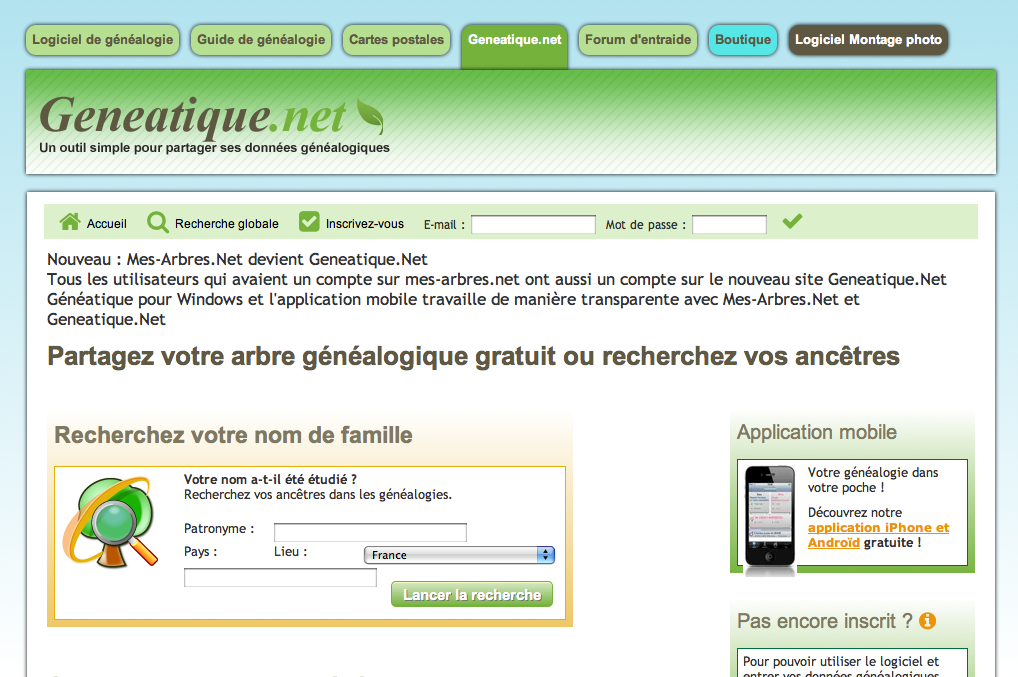Click the magnifying glass Recherche globale icon
The width and height of the screenshot is (1018, 677).
(x=157, y=222)
